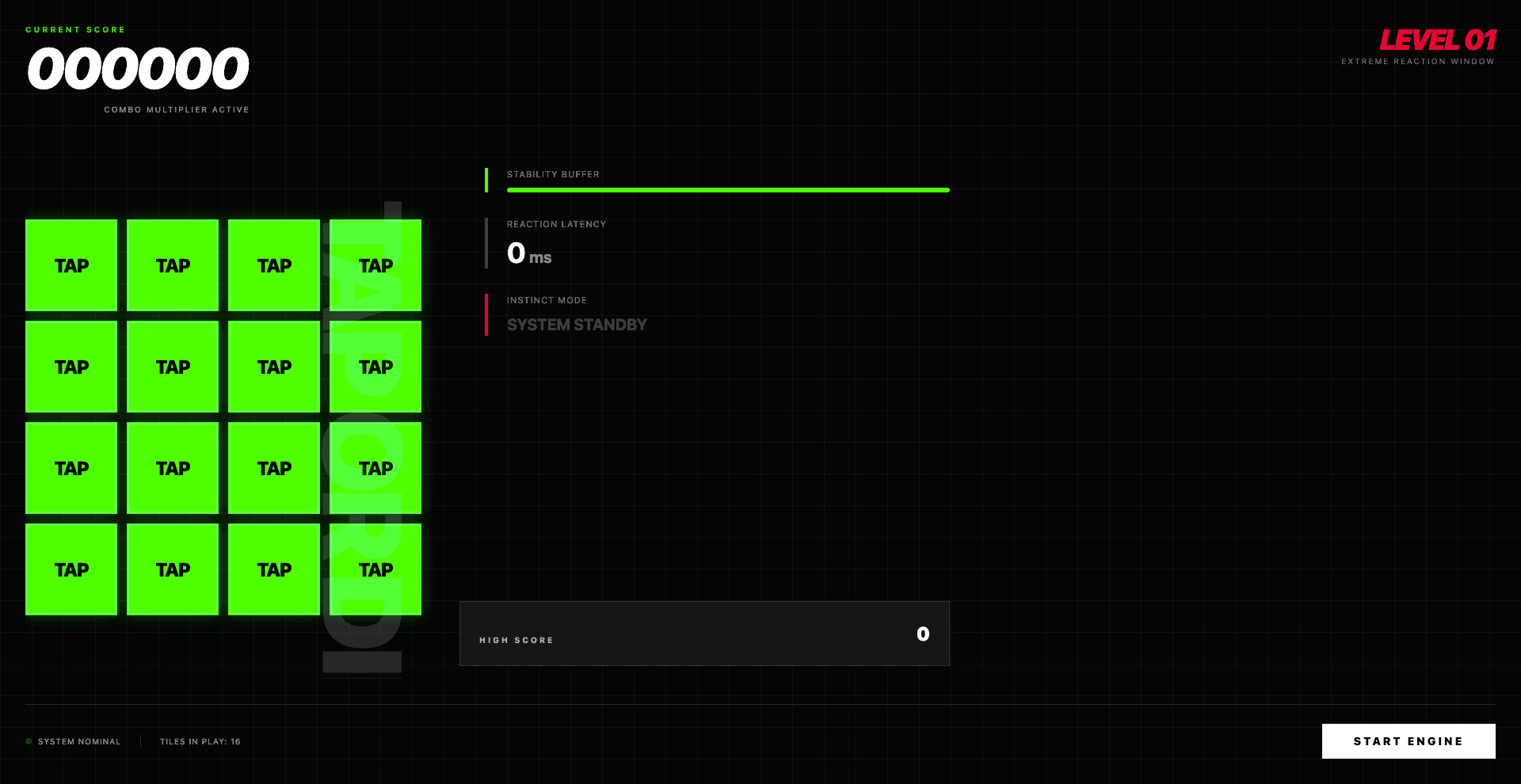1521x784 pixels.
Task: Tap the third tile in the third row
Action: coord(274,468)
